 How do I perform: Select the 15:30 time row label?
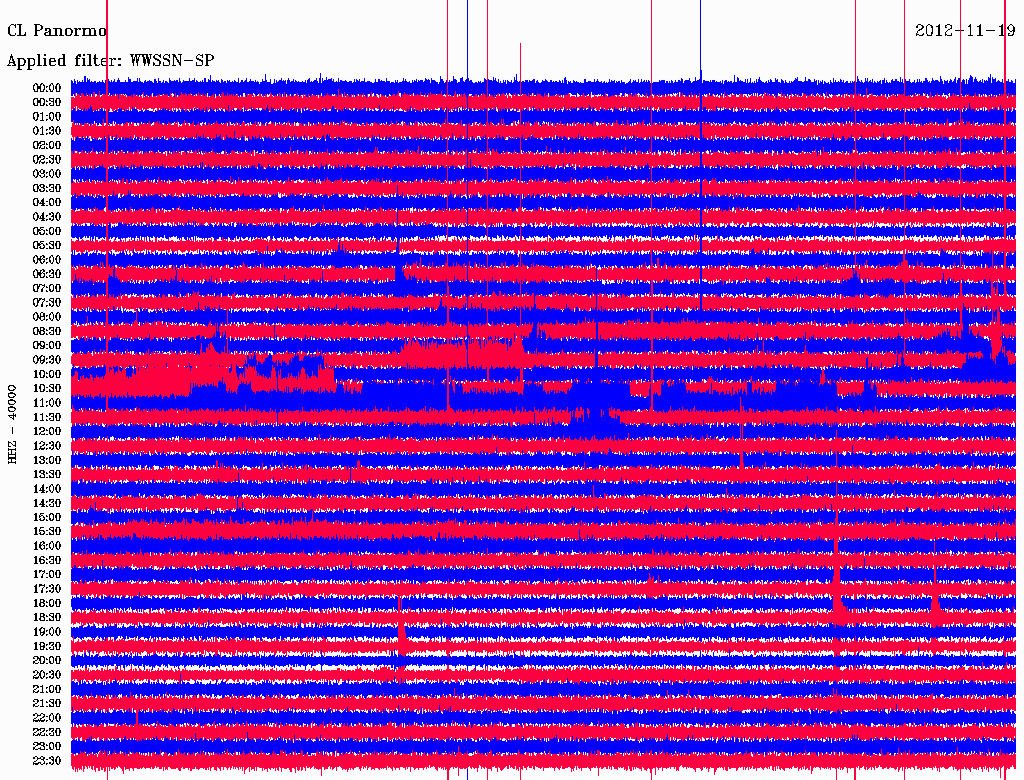[47, 531]
